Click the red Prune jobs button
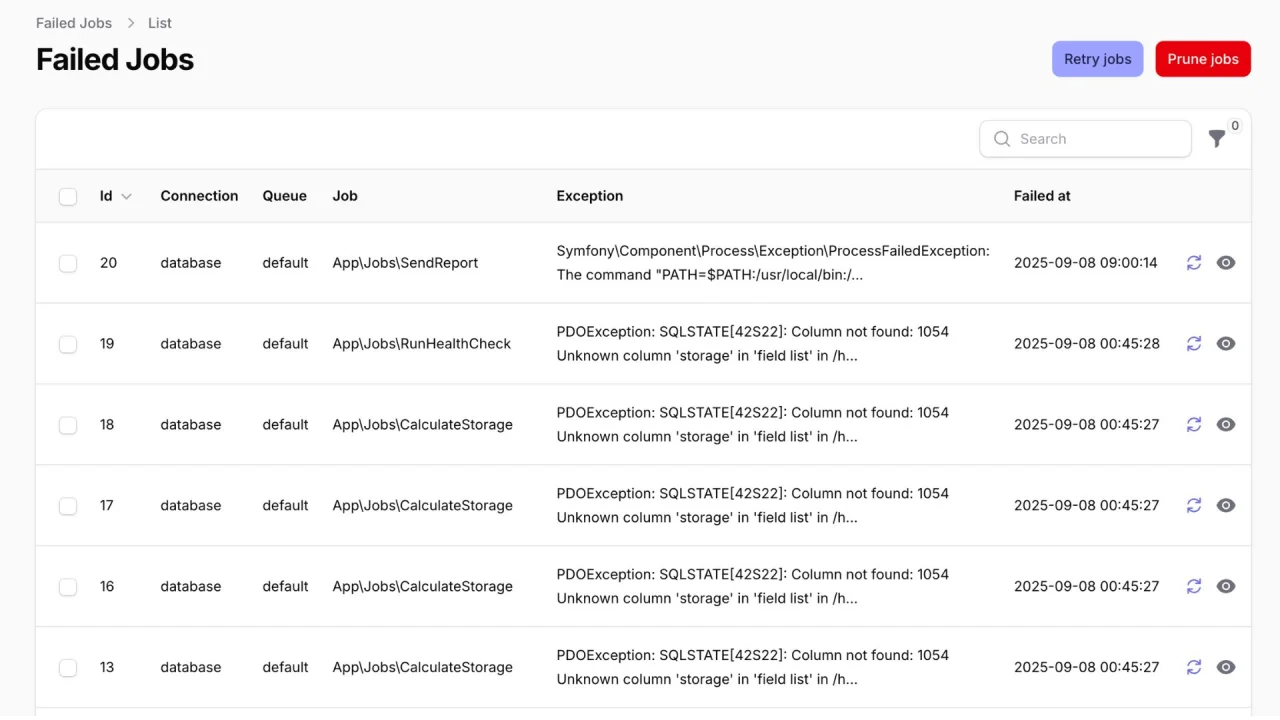Screen dimensions: 1280x720 (x=1203, y=59)
